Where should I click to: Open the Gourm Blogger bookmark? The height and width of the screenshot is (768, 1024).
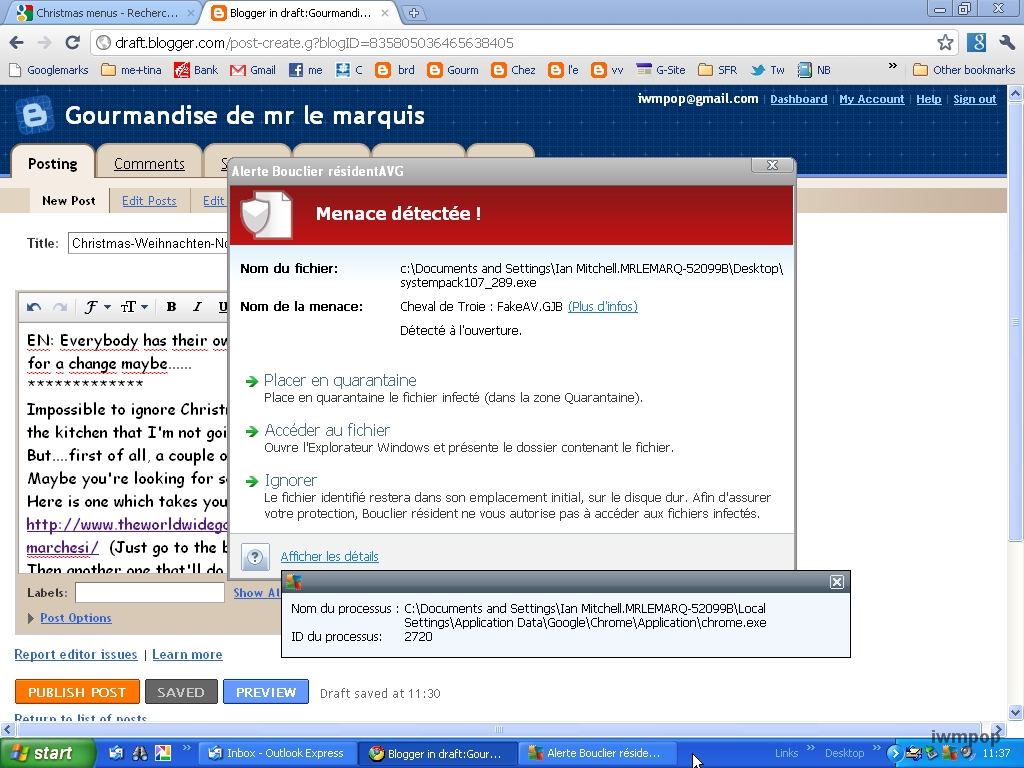[453, 70]
